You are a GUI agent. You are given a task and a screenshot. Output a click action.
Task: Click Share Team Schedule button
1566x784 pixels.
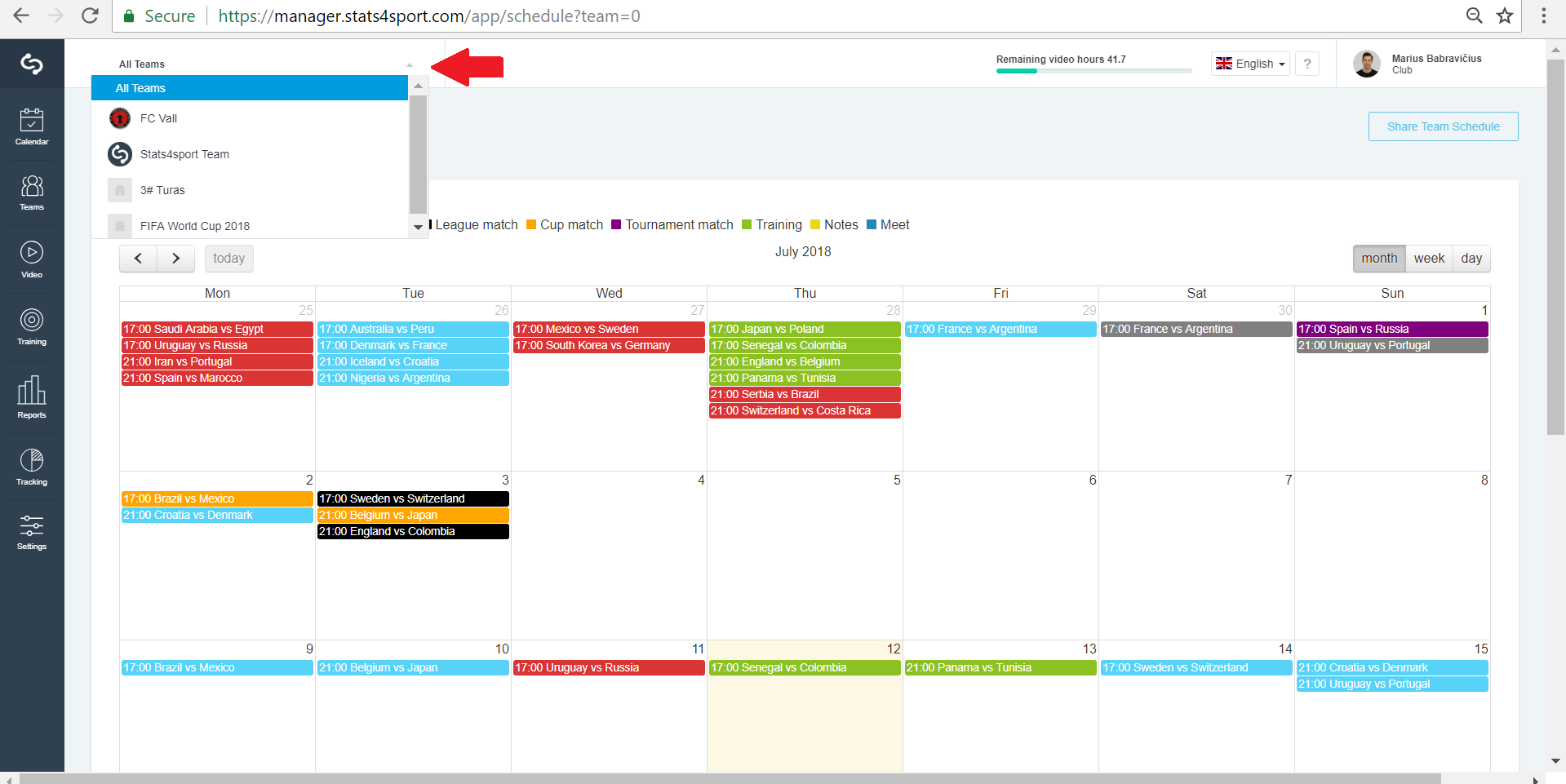(1444, 126)
